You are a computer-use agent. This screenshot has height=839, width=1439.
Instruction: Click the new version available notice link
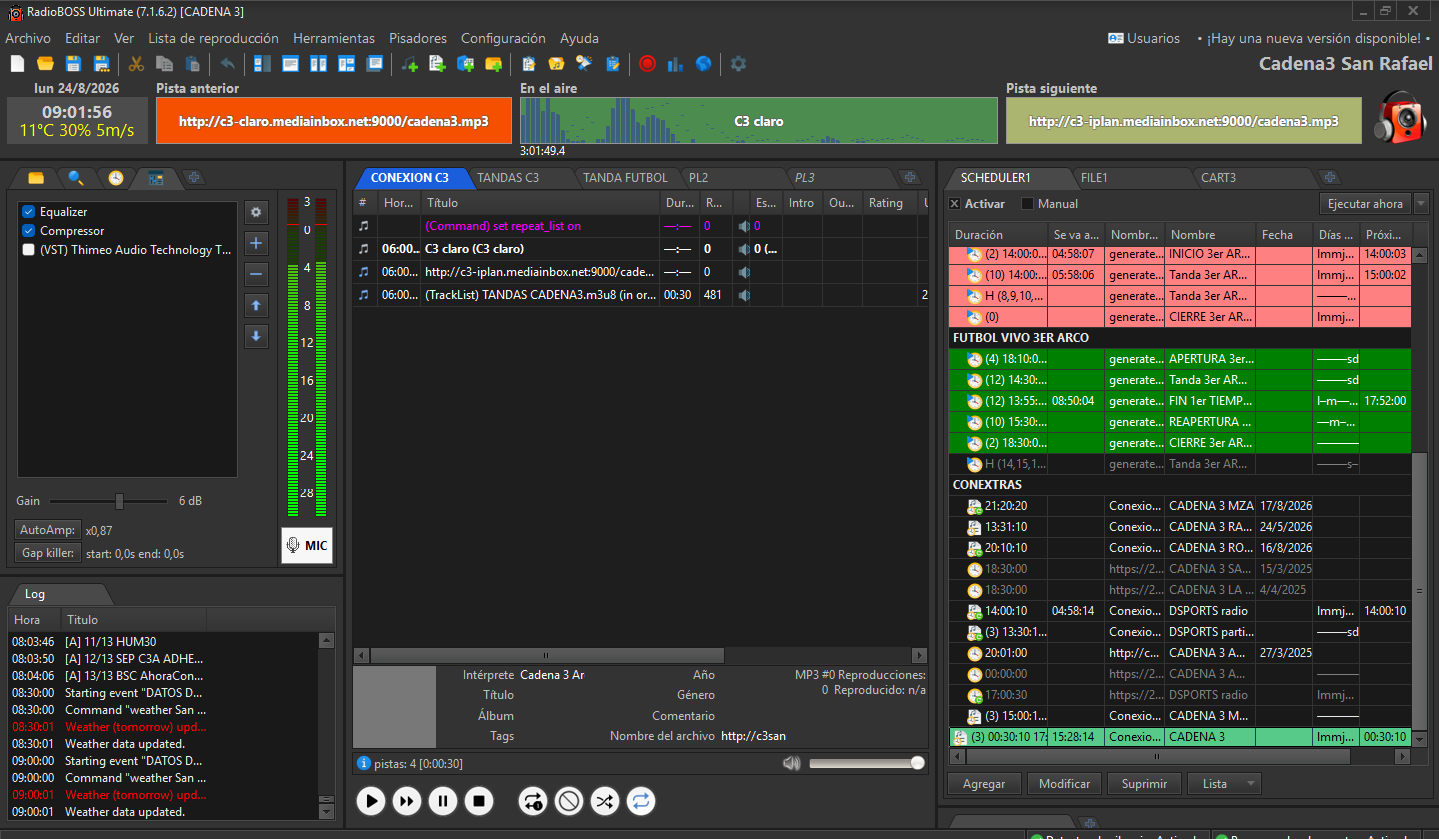click(x=1313, y=38)
